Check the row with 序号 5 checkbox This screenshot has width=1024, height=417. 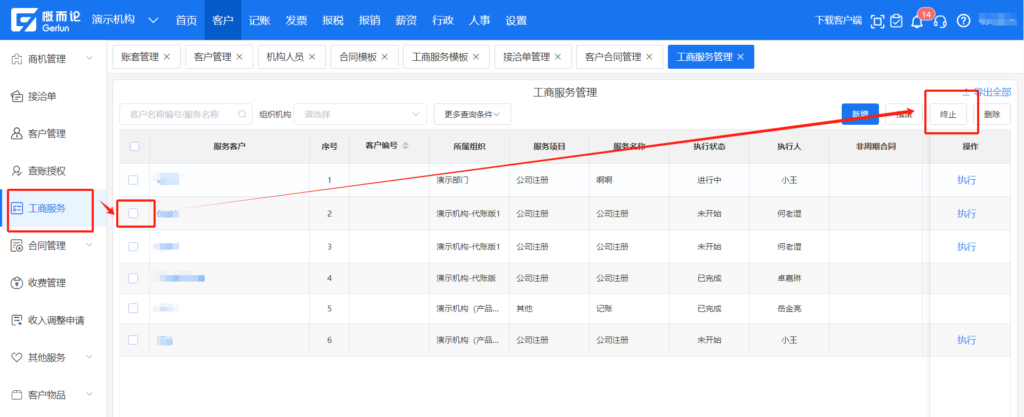133,307
